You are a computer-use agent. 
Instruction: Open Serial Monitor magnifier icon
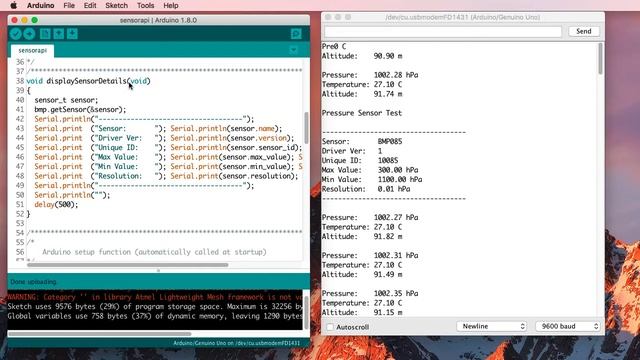(296, 34)
